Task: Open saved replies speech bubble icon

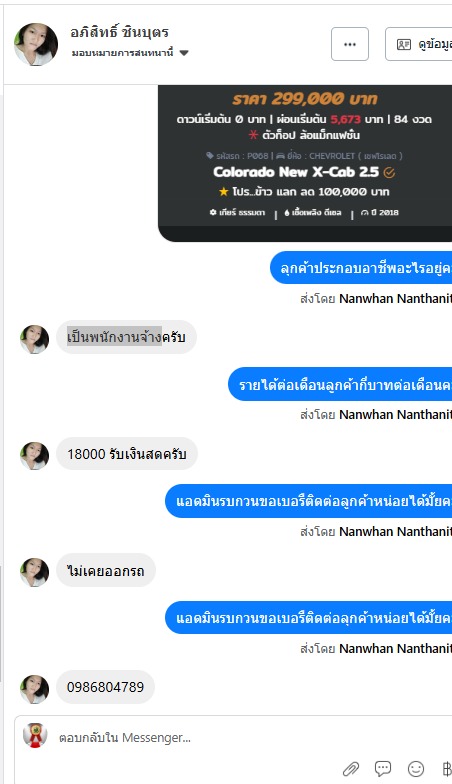Action: [x=383, y=768]
